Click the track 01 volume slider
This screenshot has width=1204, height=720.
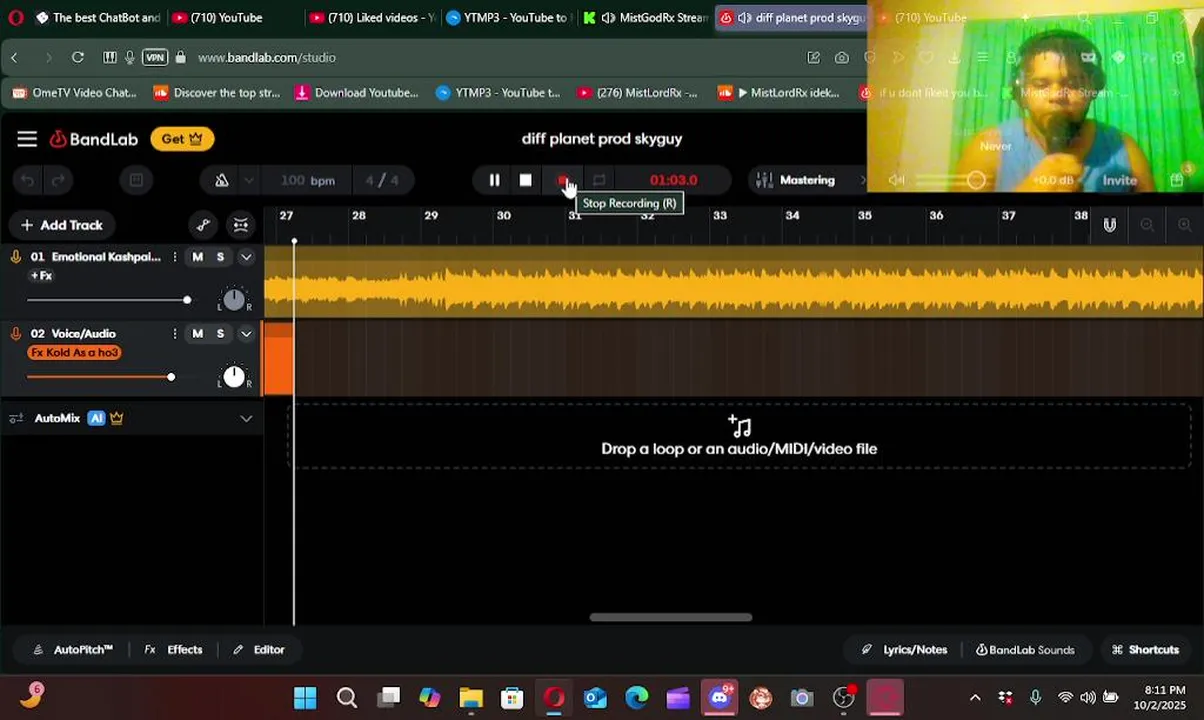coord(109,300)
